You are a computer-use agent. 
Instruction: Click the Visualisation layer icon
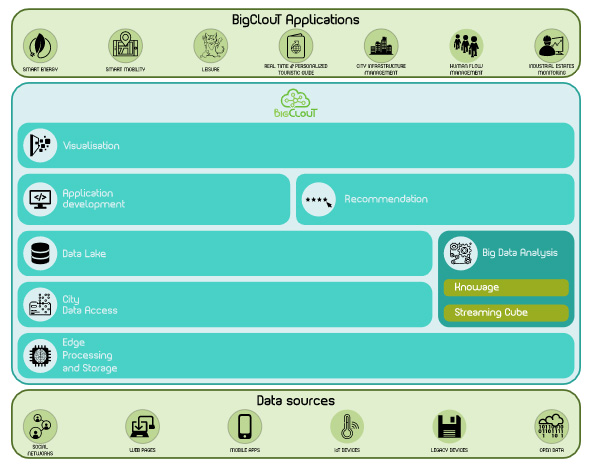[x=40, y=145]
